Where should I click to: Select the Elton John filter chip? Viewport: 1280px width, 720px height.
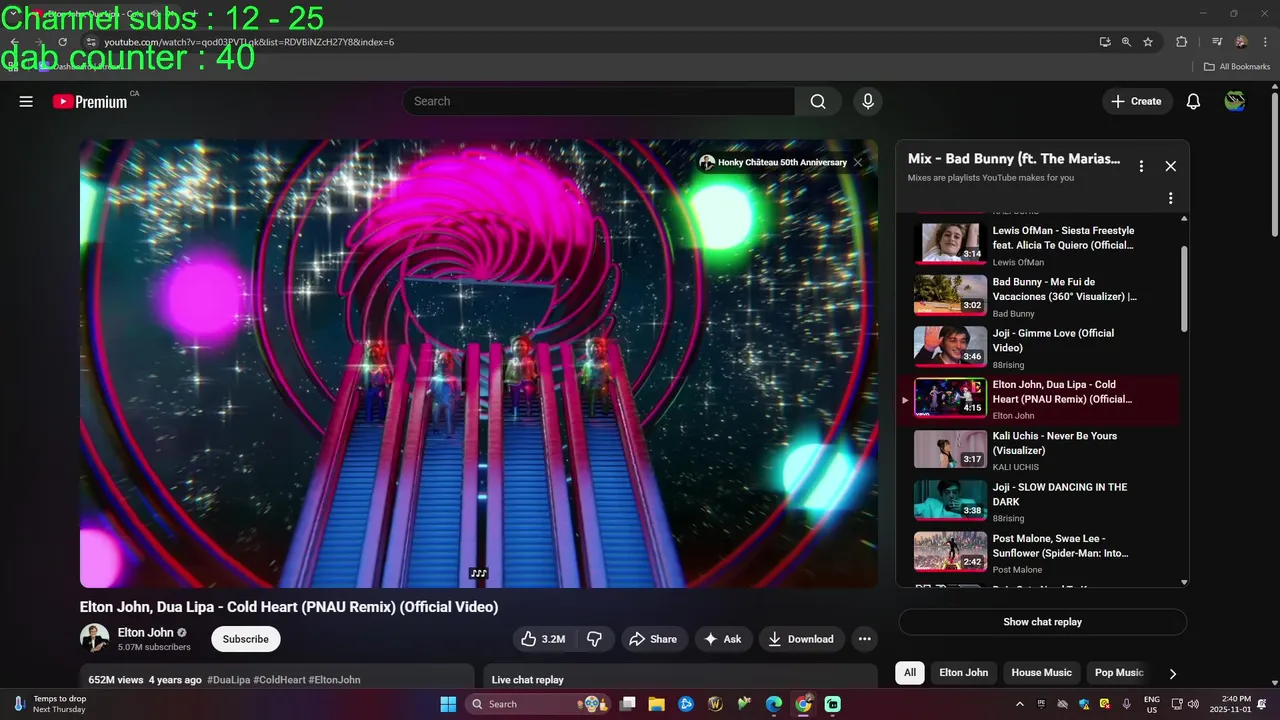[x=964, y=673]
